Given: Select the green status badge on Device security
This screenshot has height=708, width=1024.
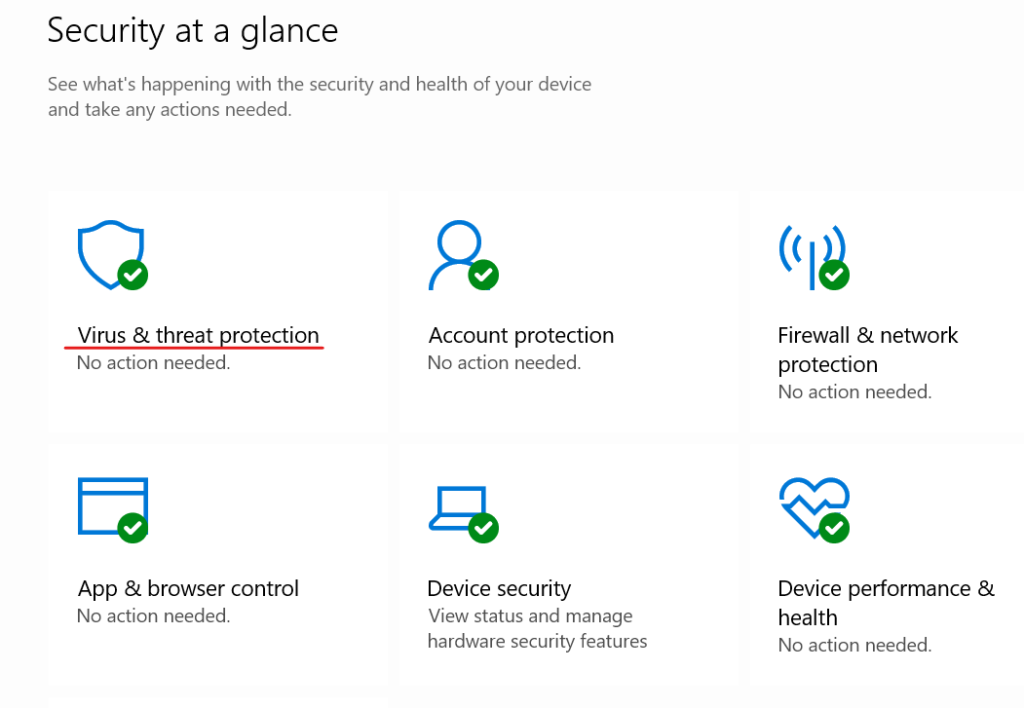Looking at the screenshot, I should tap(484, 530).
